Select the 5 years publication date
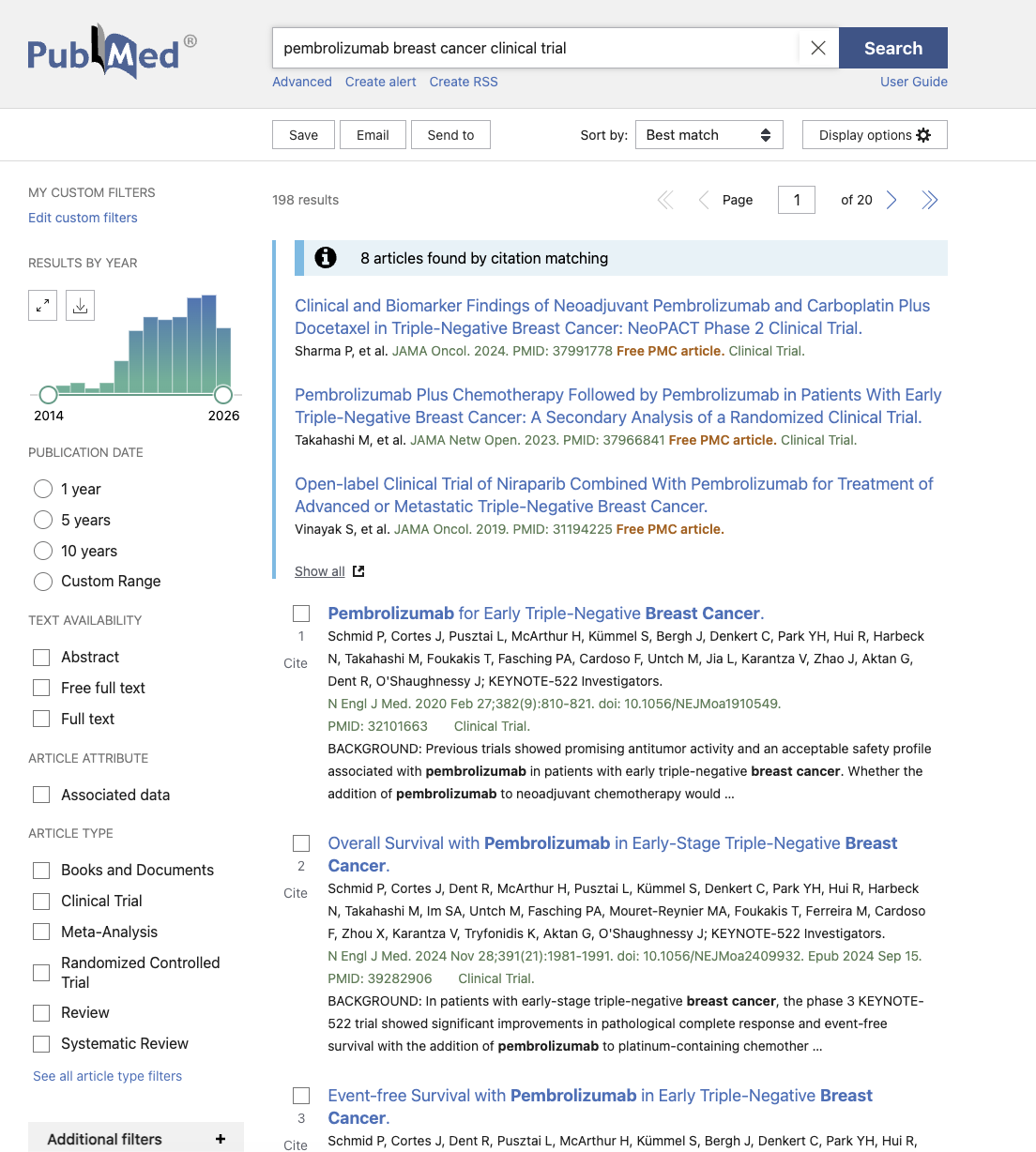1036x1152 pixels. coord(43,520)
